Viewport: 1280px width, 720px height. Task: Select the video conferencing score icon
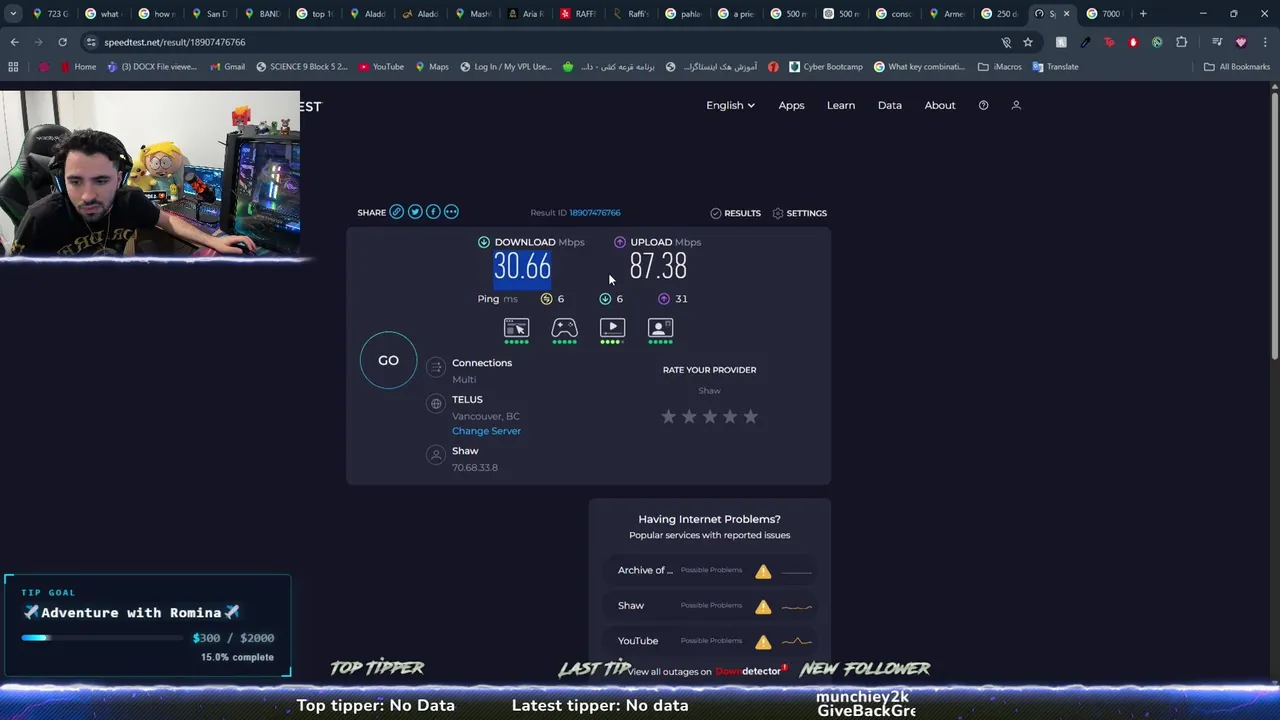tap(660, 328)
